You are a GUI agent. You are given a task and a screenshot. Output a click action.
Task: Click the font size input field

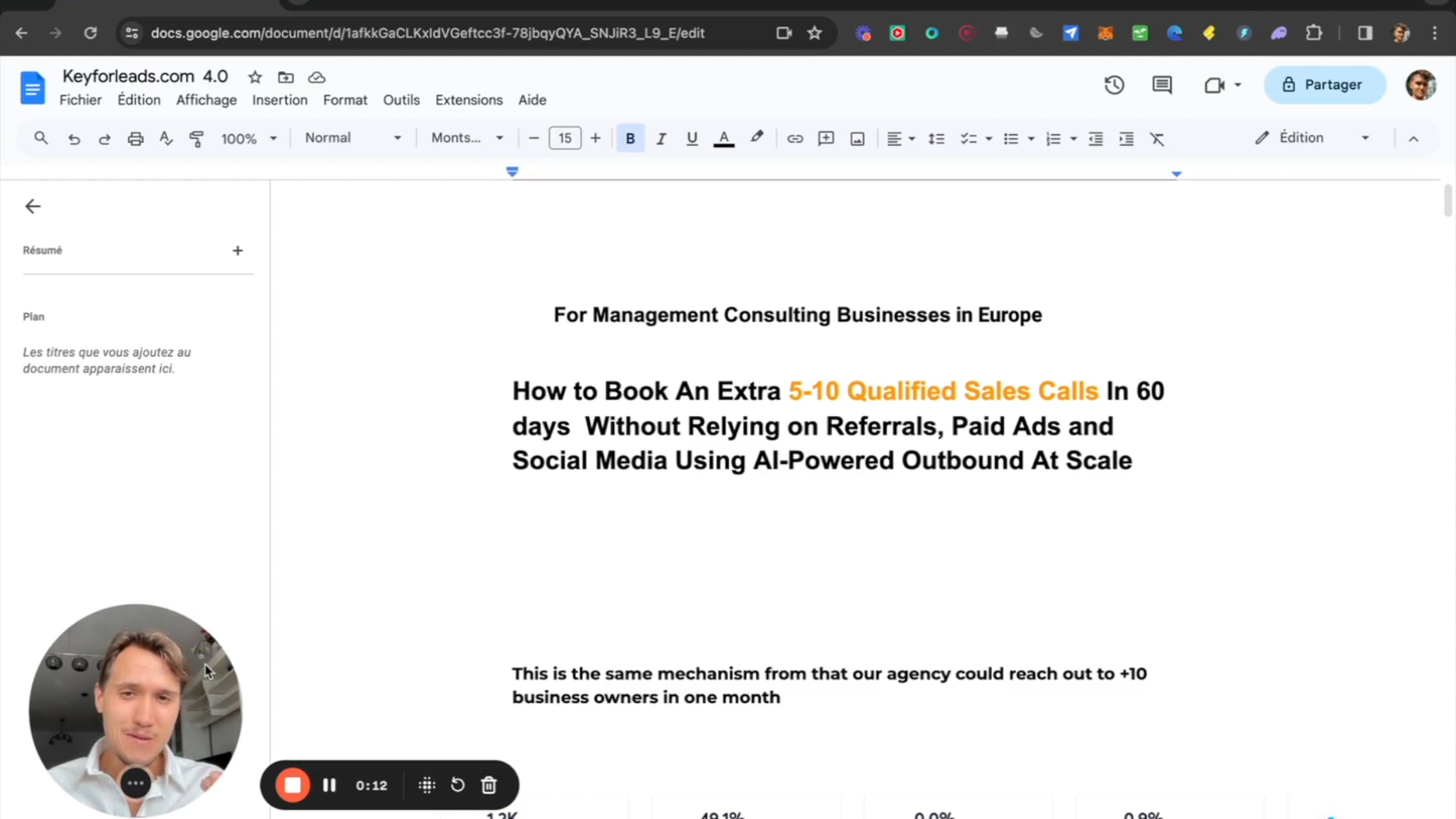(x=564, y=138)
